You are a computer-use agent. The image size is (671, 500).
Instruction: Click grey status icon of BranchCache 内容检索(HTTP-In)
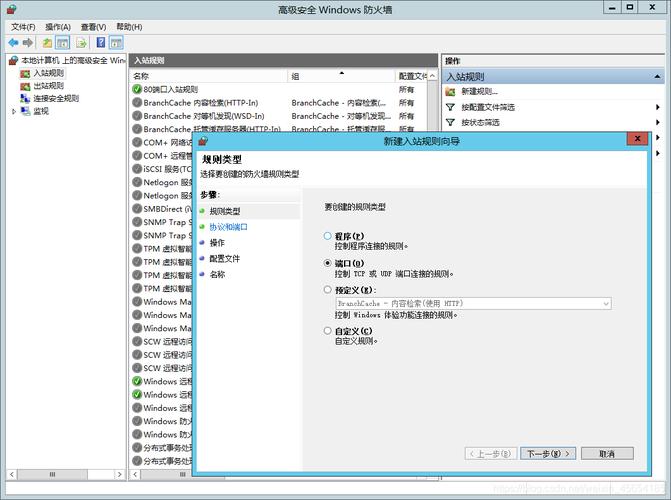point(137,103)
